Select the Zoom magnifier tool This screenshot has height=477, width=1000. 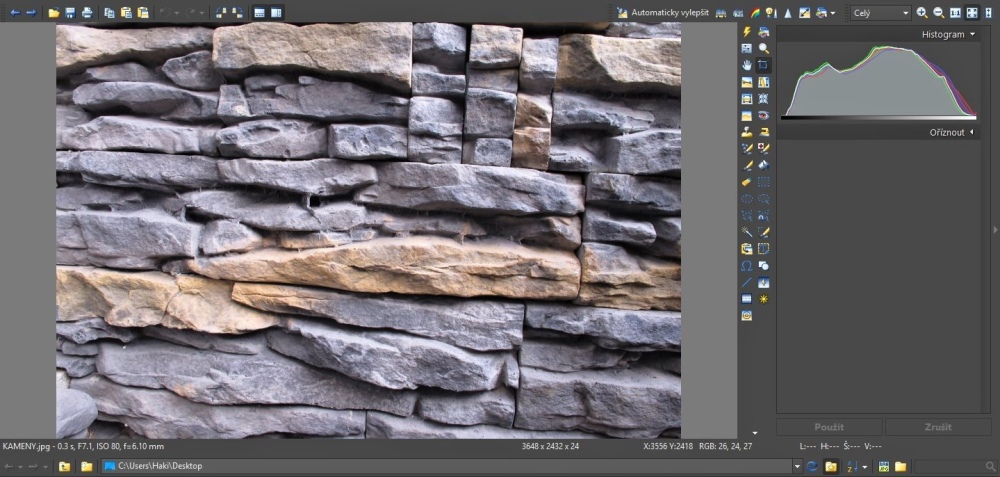coord(763,48)
